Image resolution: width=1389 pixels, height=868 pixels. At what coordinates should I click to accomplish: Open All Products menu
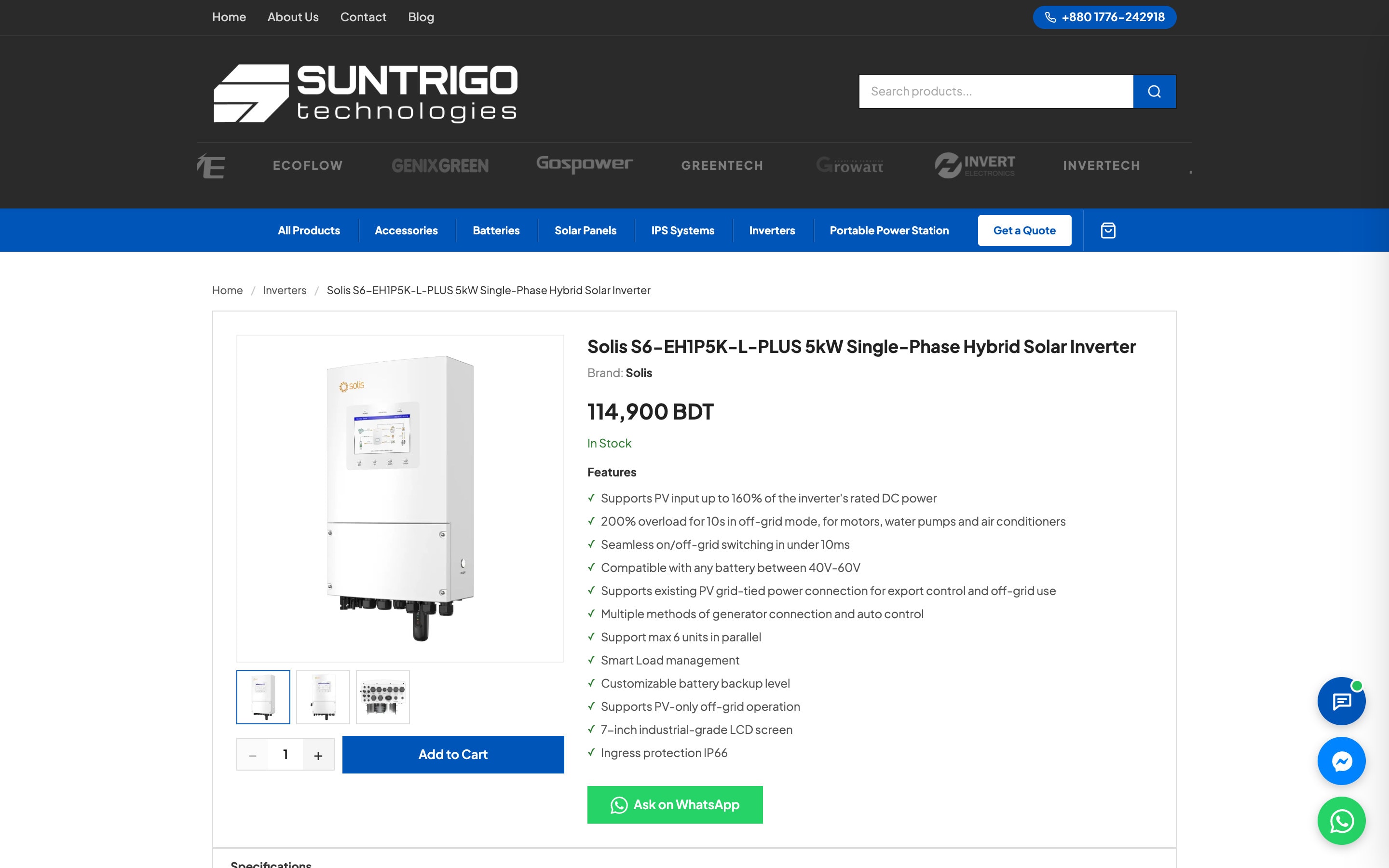pos(309,230)
